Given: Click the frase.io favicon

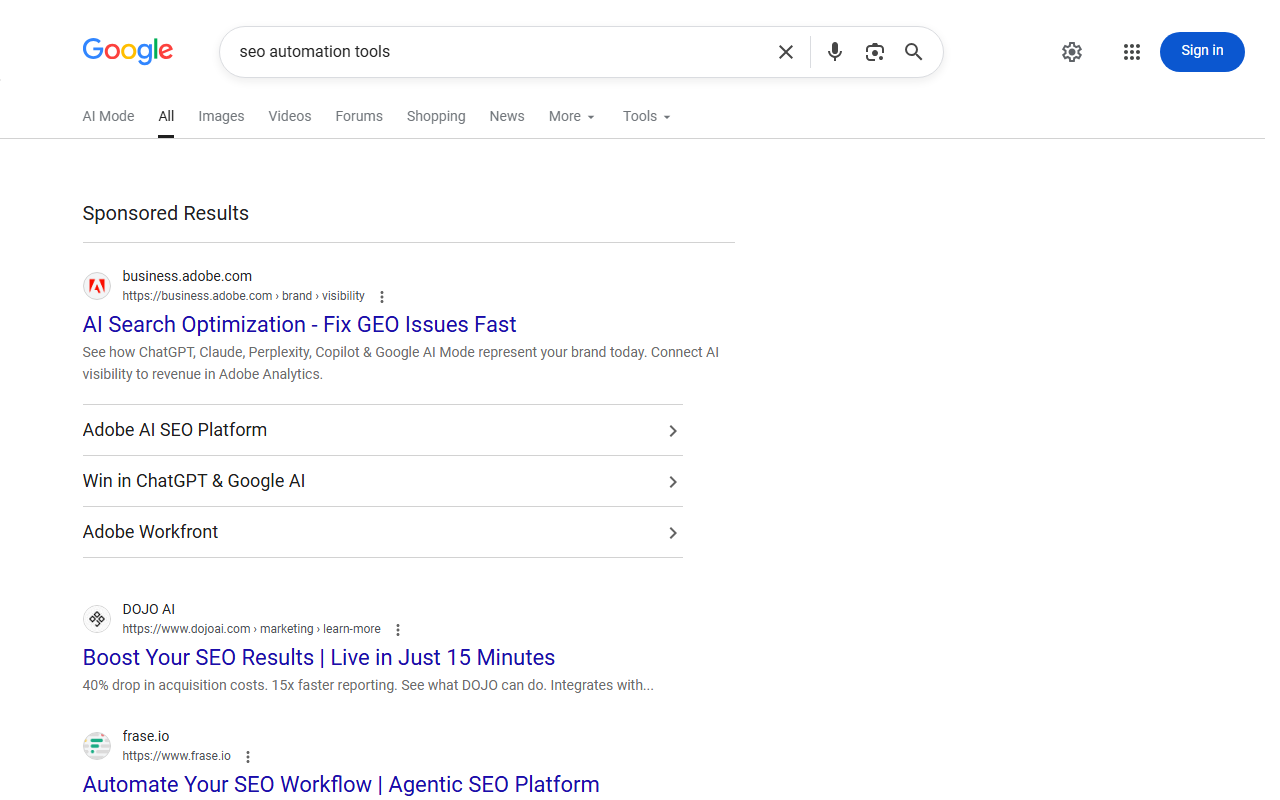Looking at the screenshot, I should pos(97,746).
